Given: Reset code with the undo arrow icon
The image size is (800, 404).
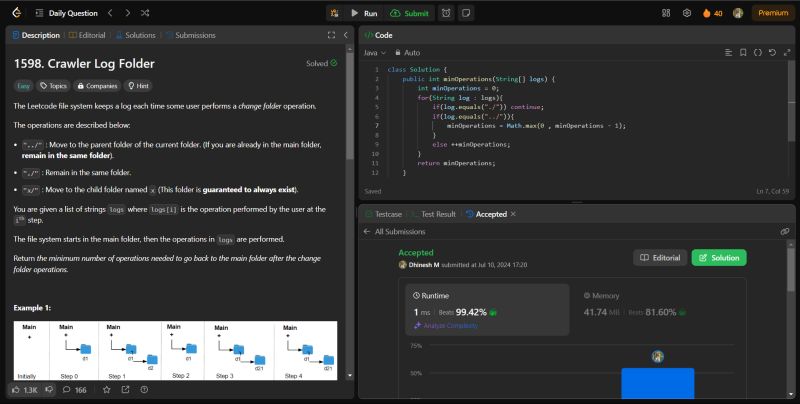Looking at the screenshot, I should point(773,52).
